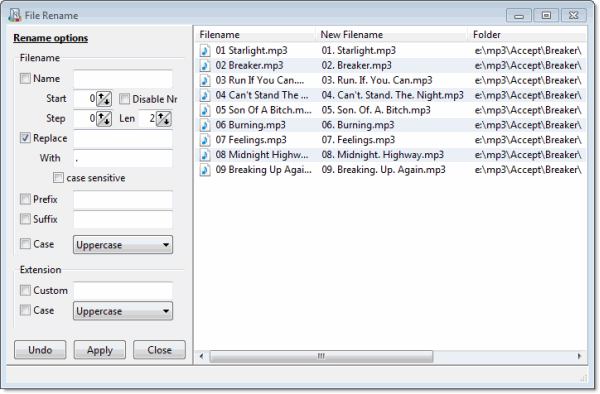Image resolution: width=600 pixels, height=394 pixels.
Task: Sort by the Folder column header
Action: [x=527, y=35]
